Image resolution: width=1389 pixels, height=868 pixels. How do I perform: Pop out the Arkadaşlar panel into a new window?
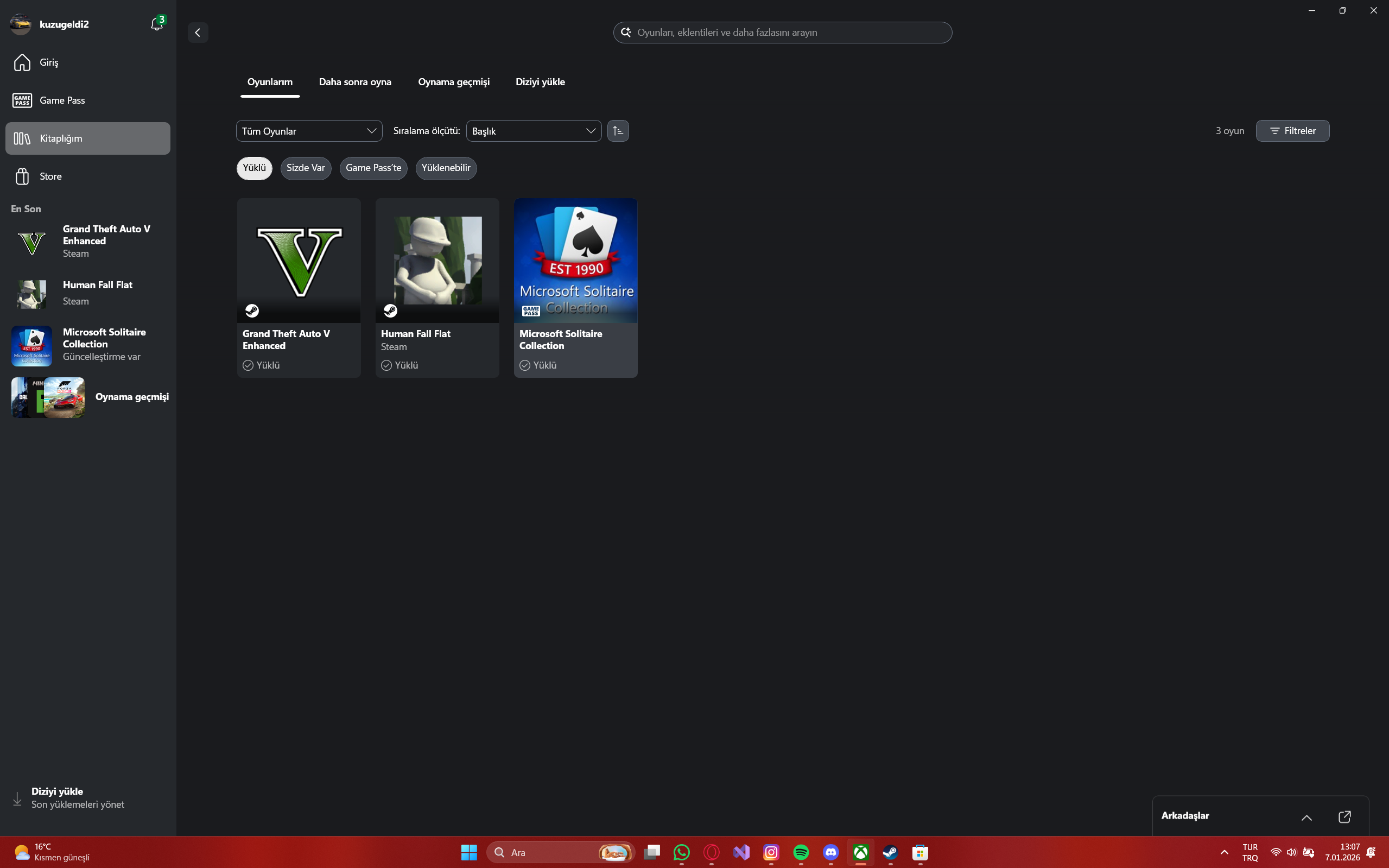1344,817
